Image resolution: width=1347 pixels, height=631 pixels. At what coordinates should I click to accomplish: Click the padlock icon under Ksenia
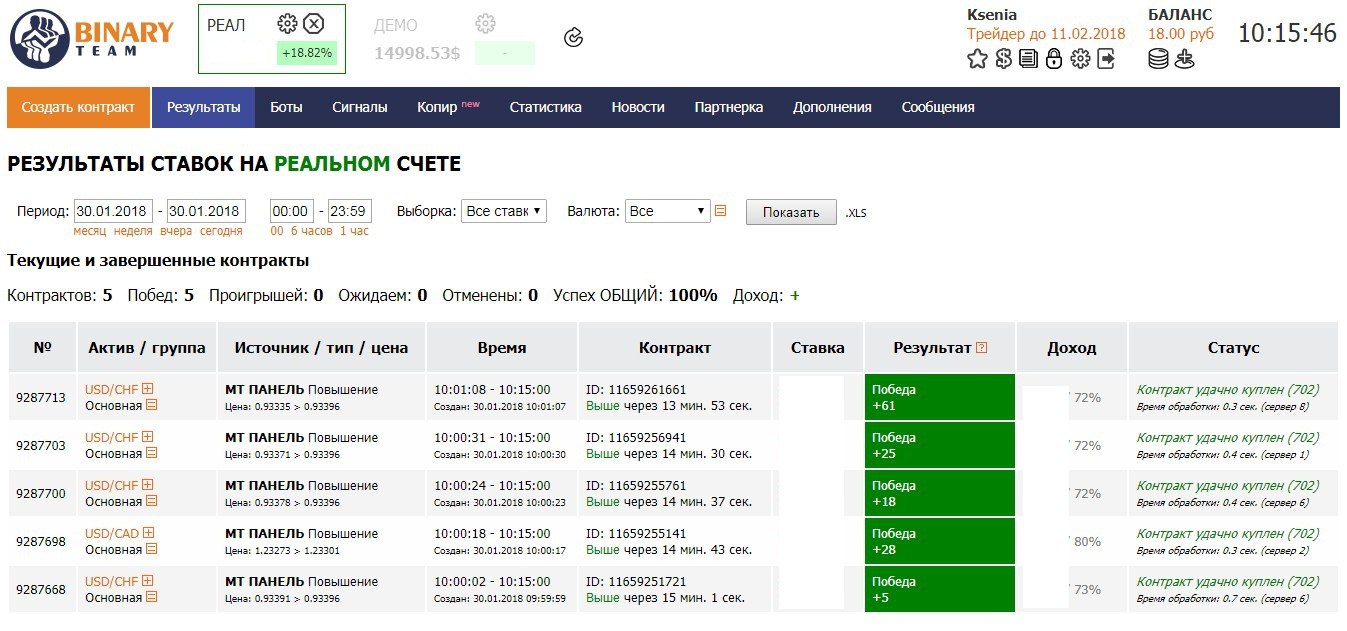click(x=1054, y=59)
